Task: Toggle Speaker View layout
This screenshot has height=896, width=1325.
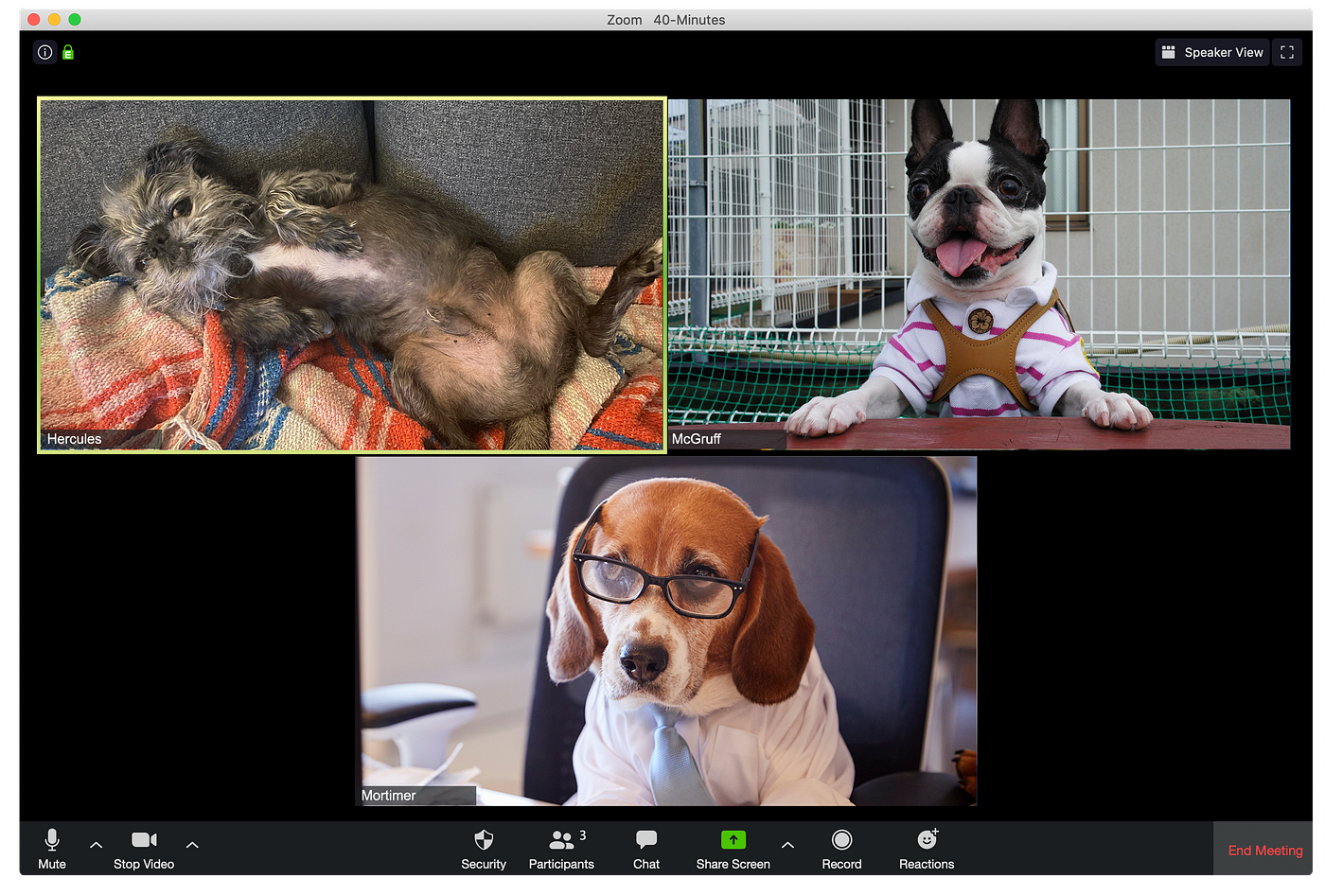Action: click(x=1211, y=52)
